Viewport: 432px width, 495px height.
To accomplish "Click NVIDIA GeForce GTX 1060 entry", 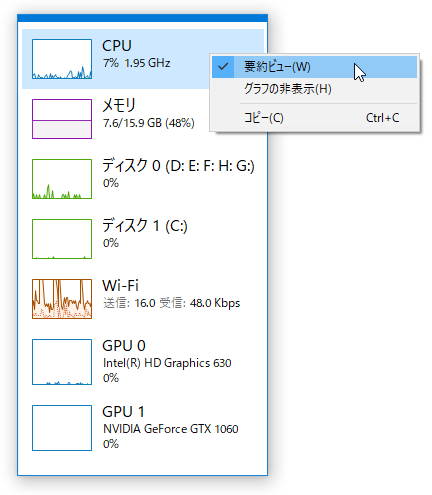I will [x=171, y=429].
